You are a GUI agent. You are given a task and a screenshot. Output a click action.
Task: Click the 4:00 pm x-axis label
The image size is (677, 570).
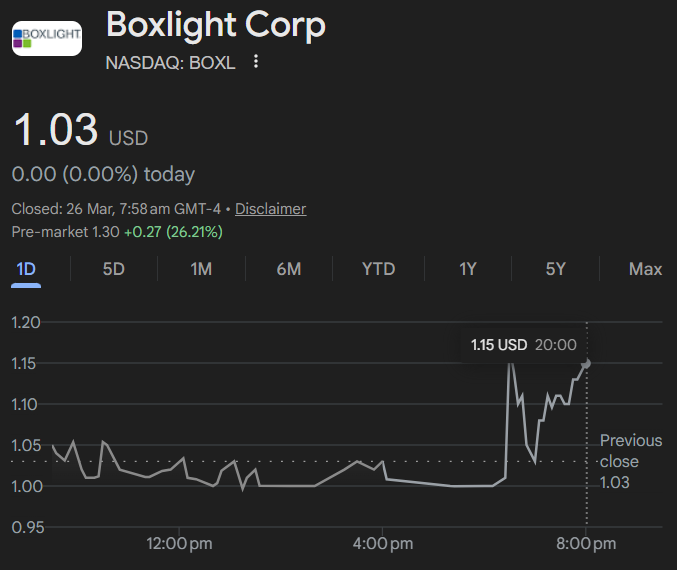(x=383, y=543)
